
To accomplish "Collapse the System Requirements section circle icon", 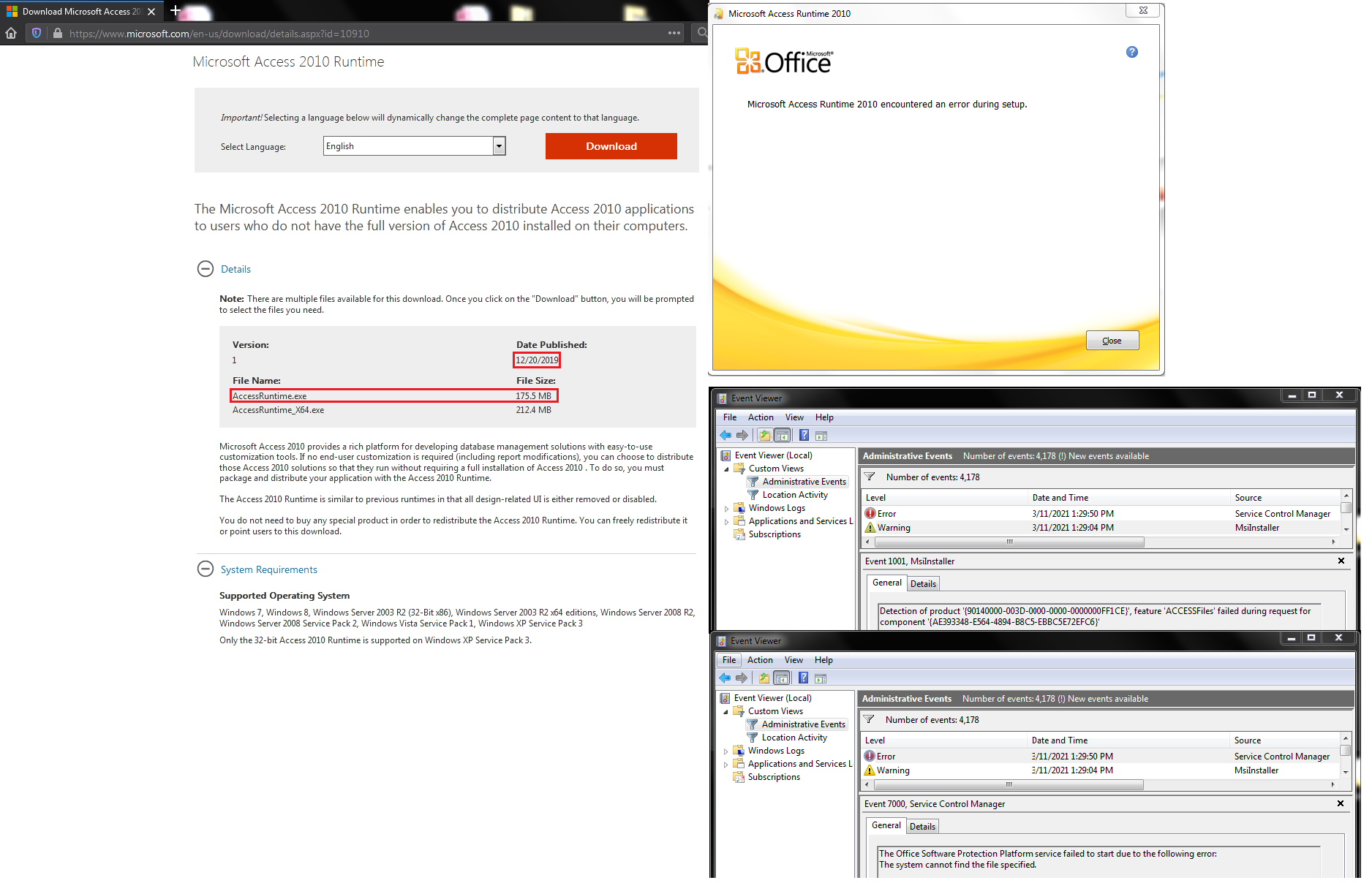I will [206, 569].
